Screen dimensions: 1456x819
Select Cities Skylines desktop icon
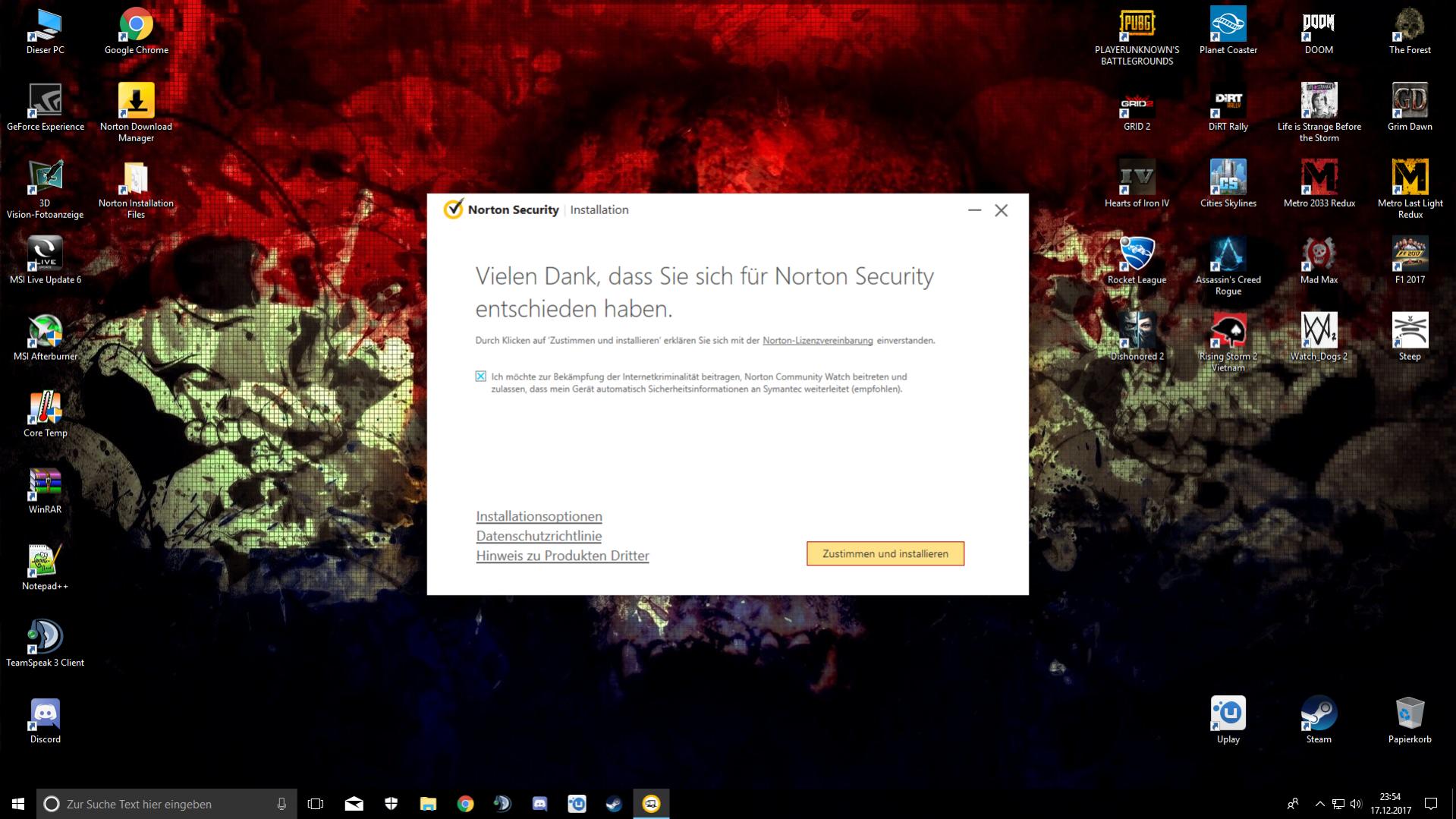[x=1228, y=184]
